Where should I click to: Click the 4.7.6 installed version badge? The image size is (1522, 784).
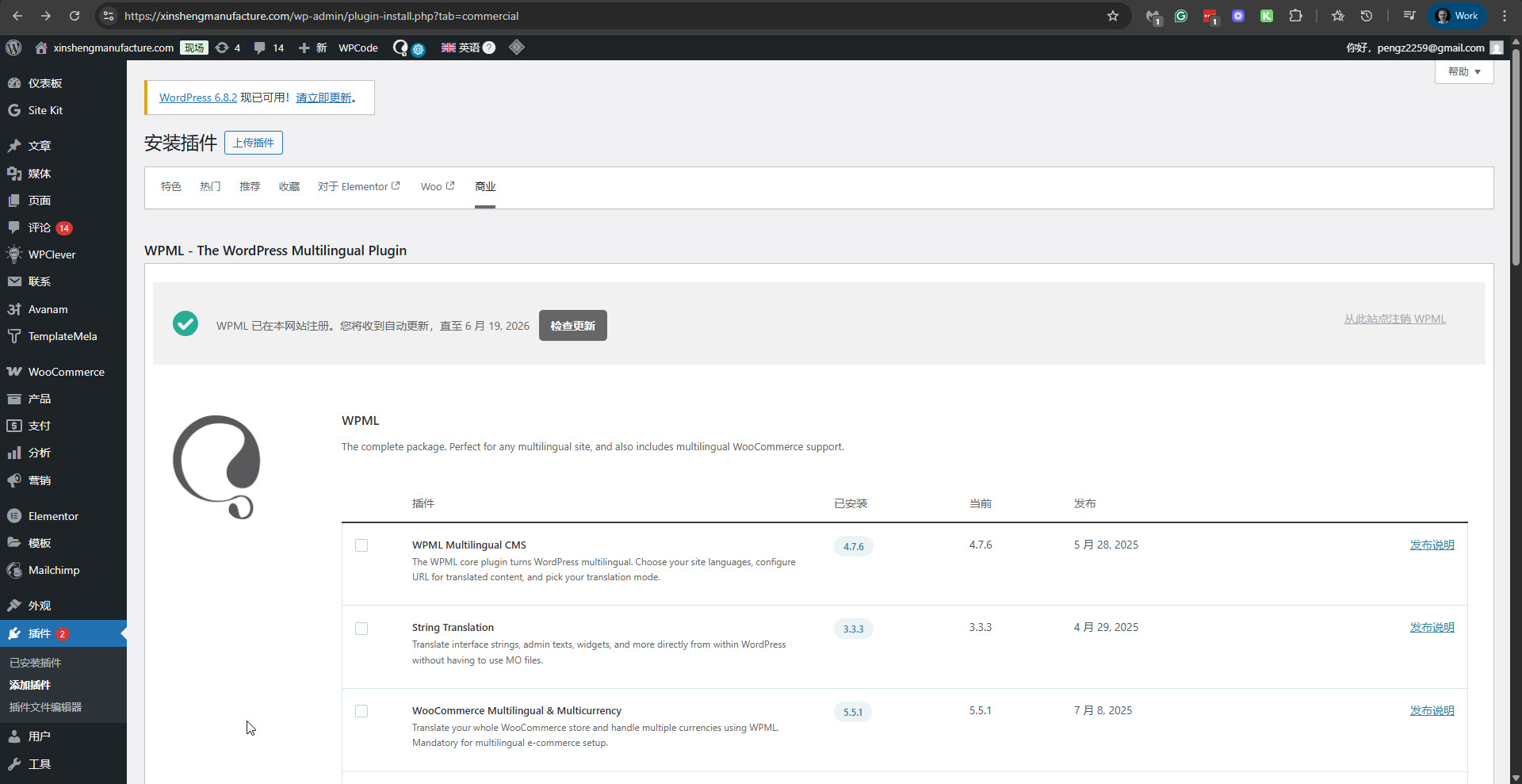click(853, 546)
